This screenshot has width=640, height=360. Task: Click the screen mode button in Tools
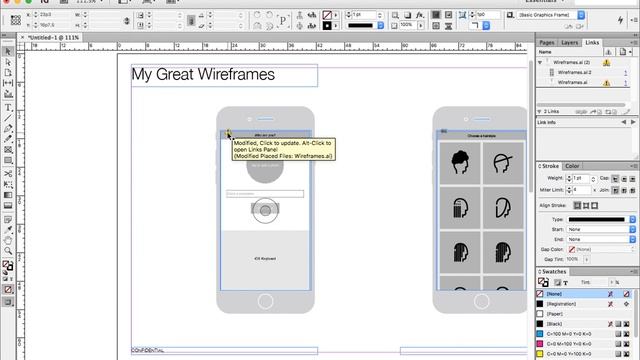coord(8,302)
